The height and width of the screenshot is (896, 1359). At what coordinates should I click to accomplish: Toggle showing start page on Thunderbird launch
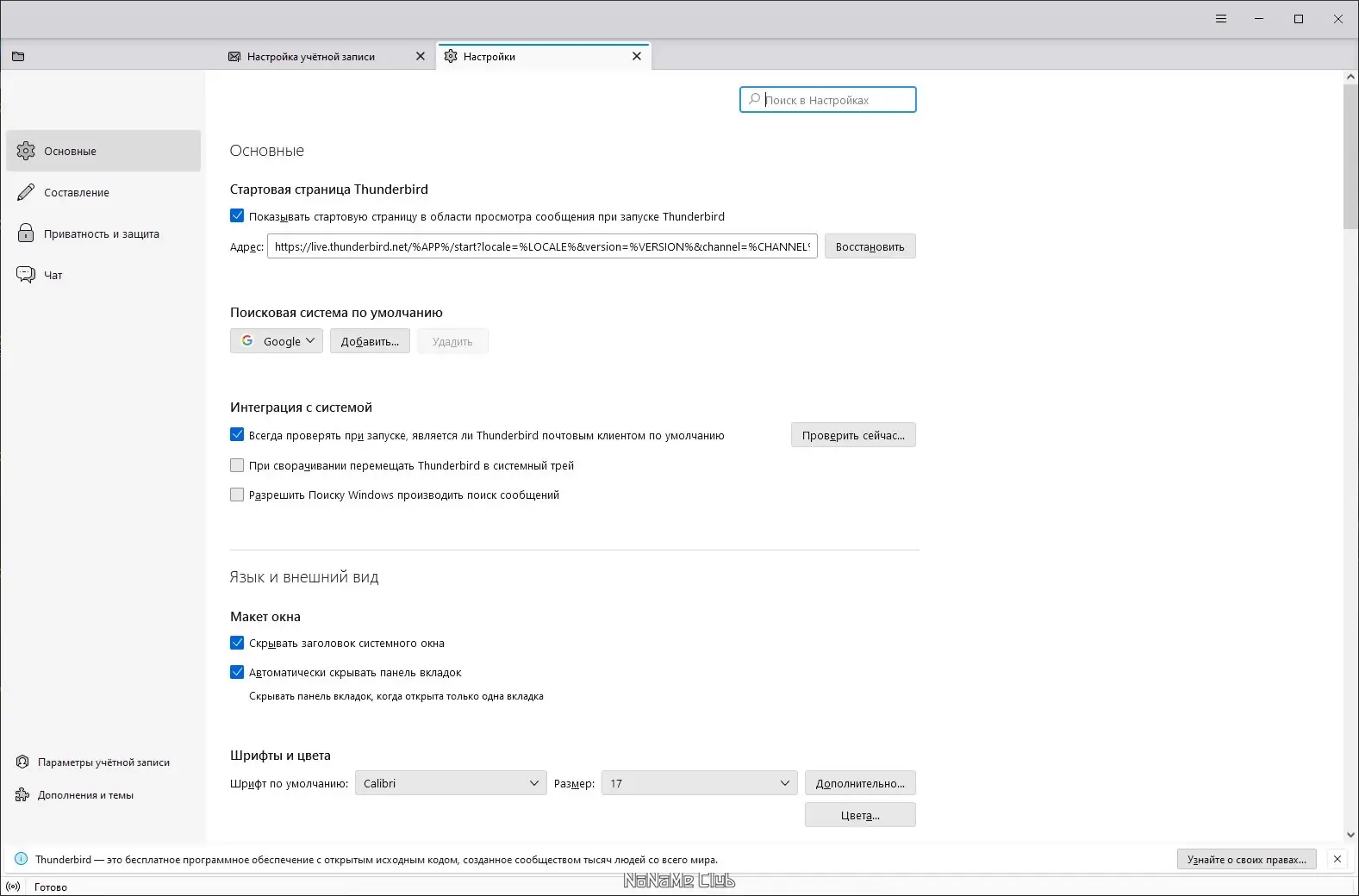237,216
